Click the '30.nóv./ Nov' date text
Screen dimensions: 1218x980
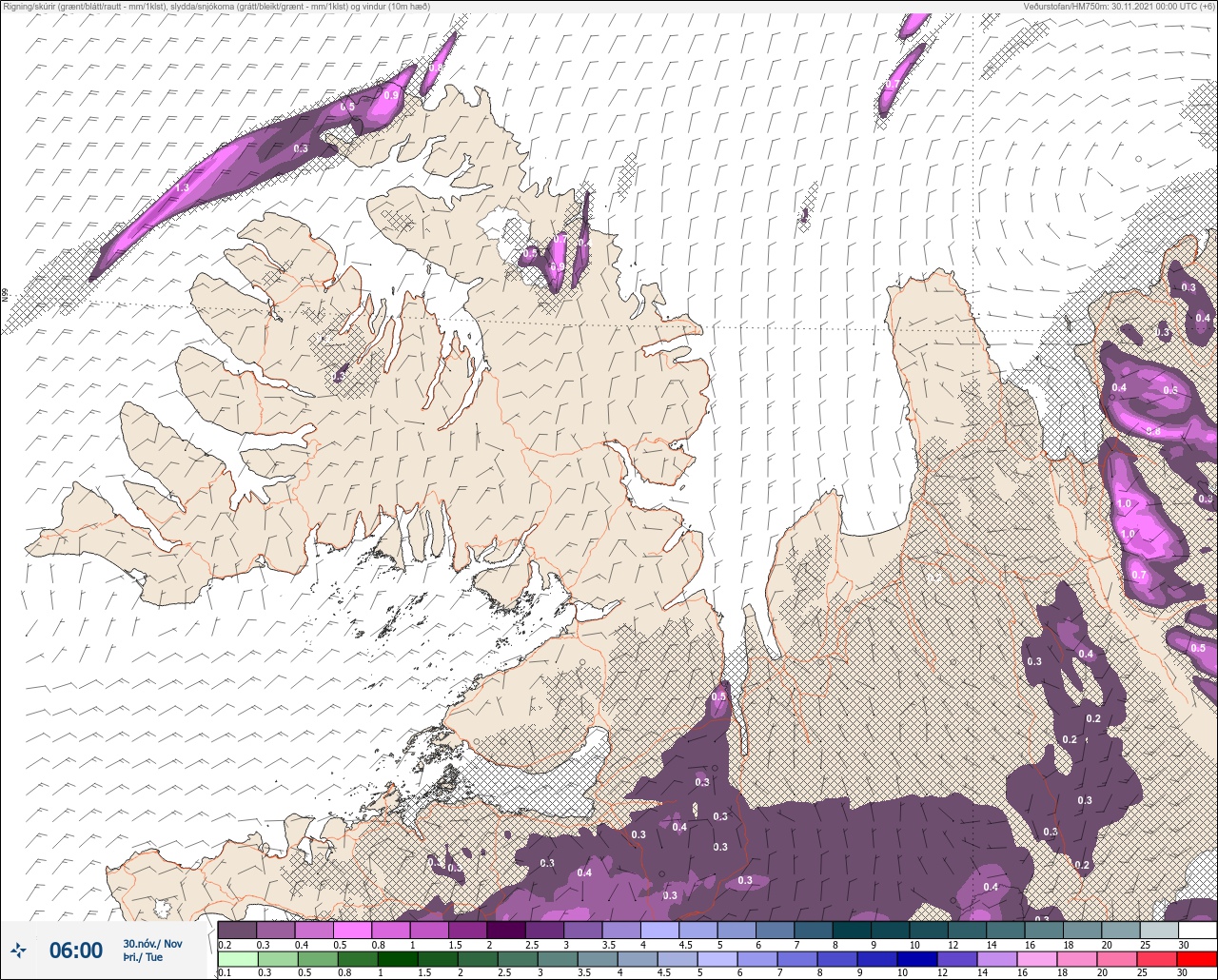click(152, 943)
